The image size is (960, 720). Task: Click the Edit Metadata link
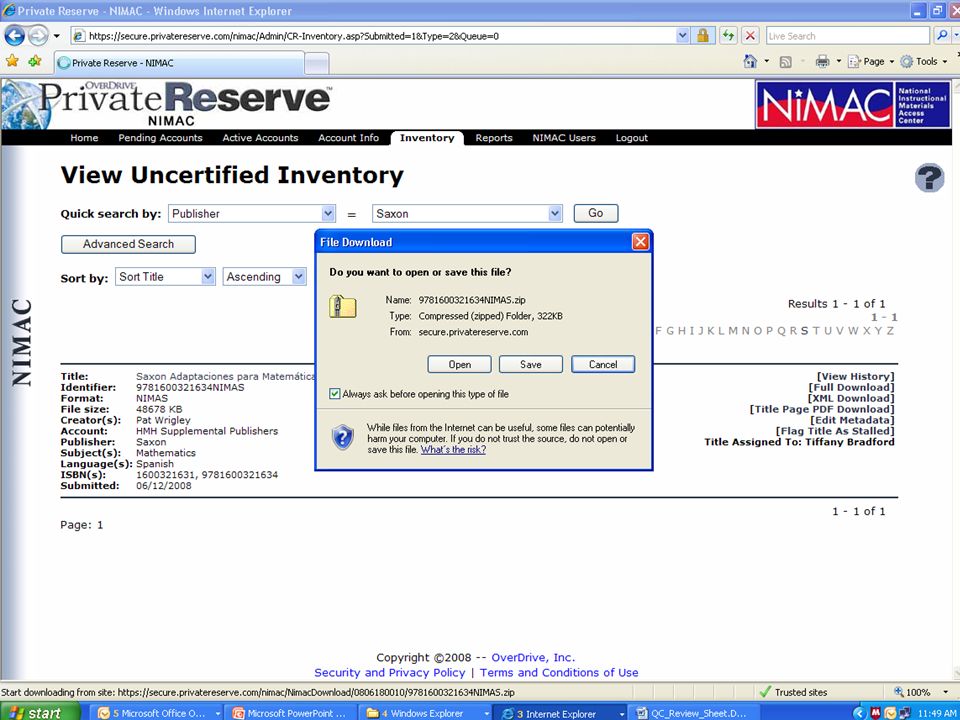(x=852, y=420)
